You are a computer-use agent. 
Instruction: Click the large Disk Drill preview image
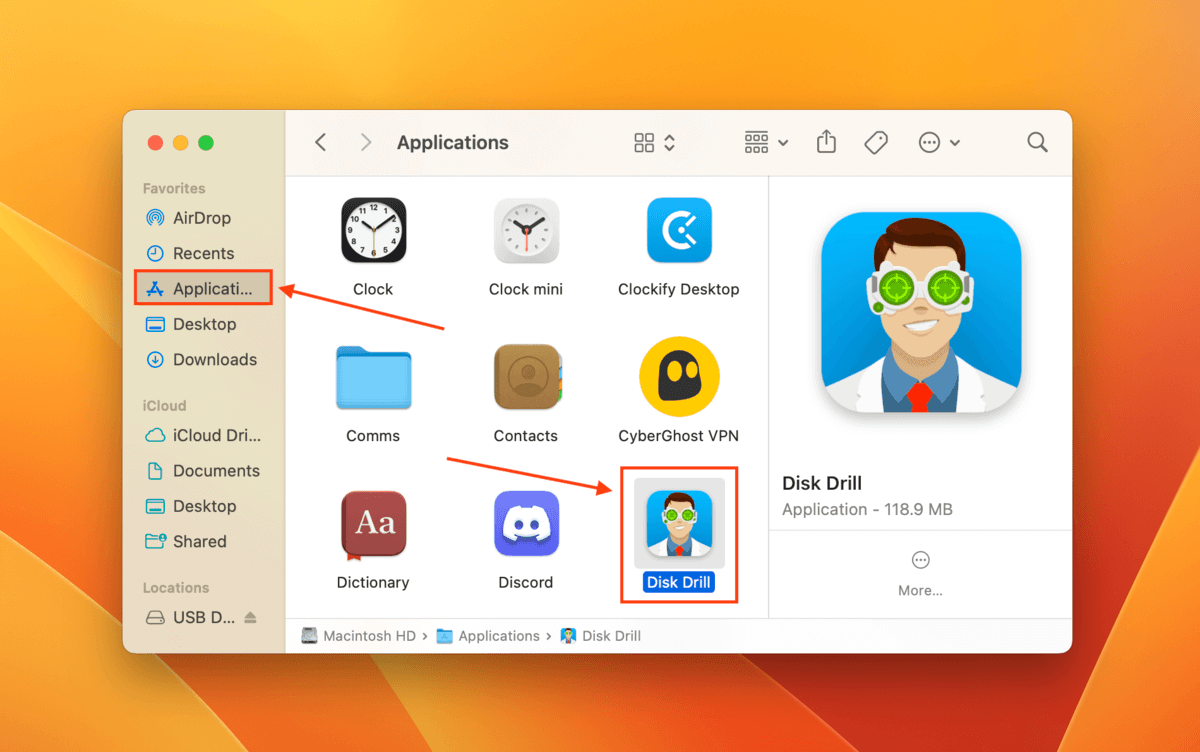pyautogui.click(x=921, y=314)
